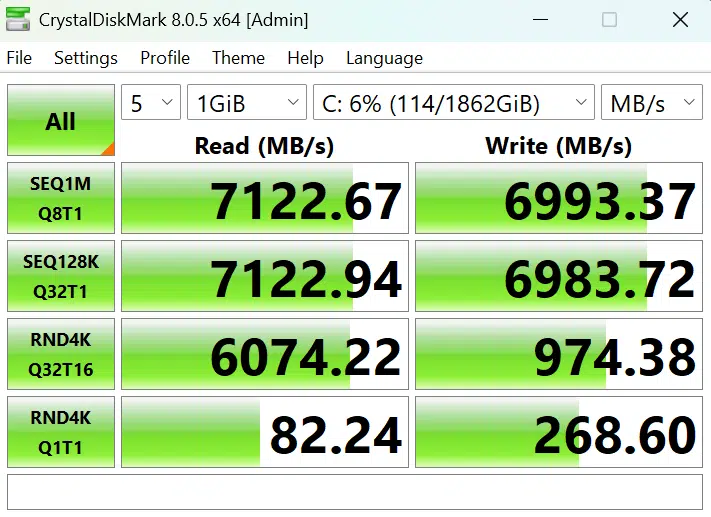Click the RND4K Q1T1 write result 268.60
Screen dimensions: 711x517
[x=559, y=432]
